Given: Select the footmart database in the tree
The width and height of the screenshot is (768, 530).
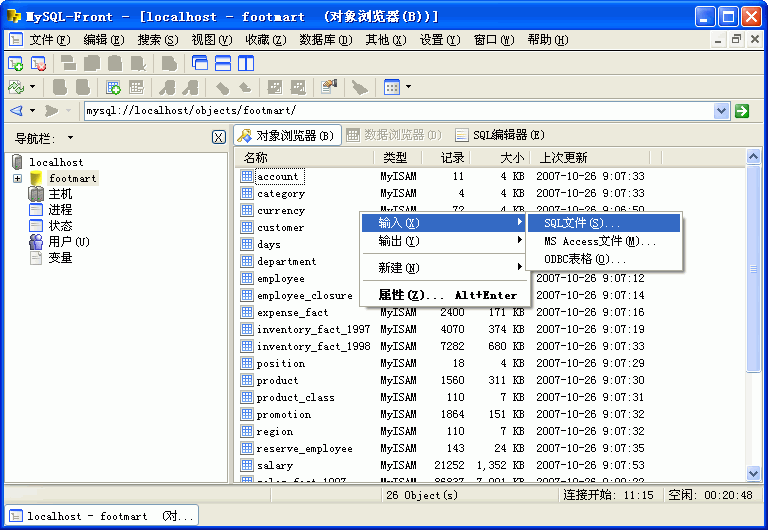Looking at the screenshot, I should click(72, 178).
